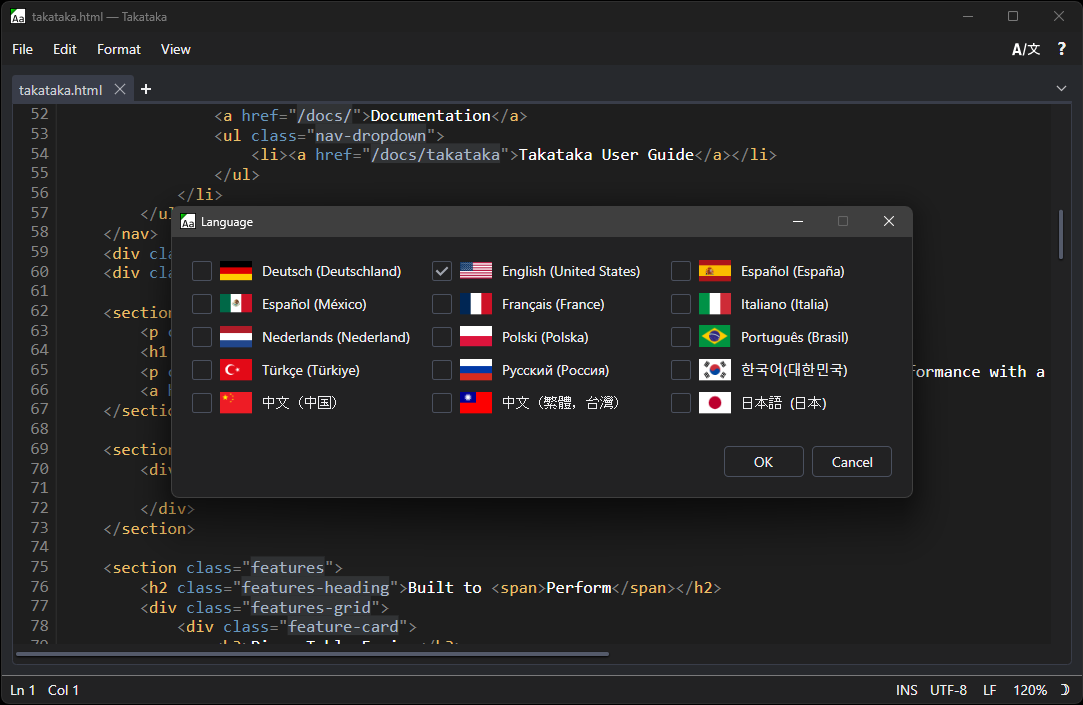Change the UTF-8 encoding in status bar

948,690
